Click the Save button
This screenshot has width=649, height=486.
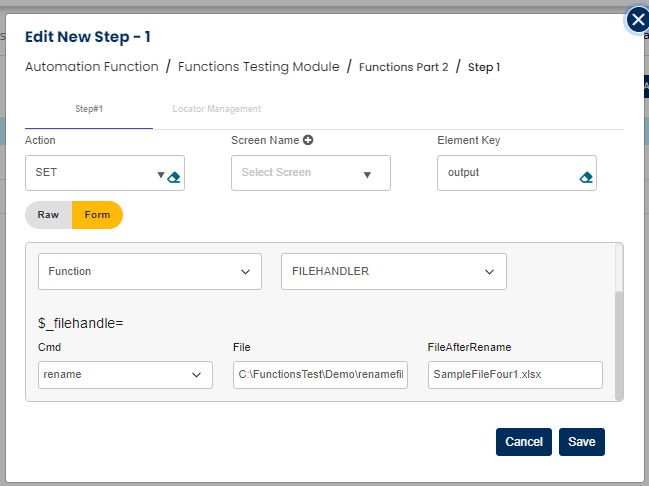coord(581,442)
